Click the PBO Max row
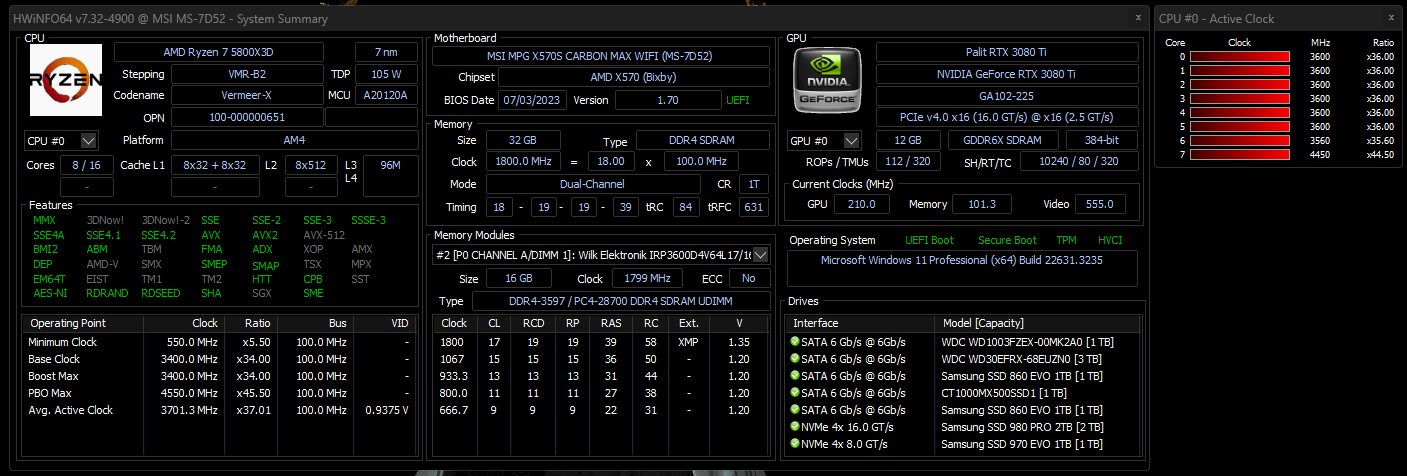 click(x=220, y=393)
